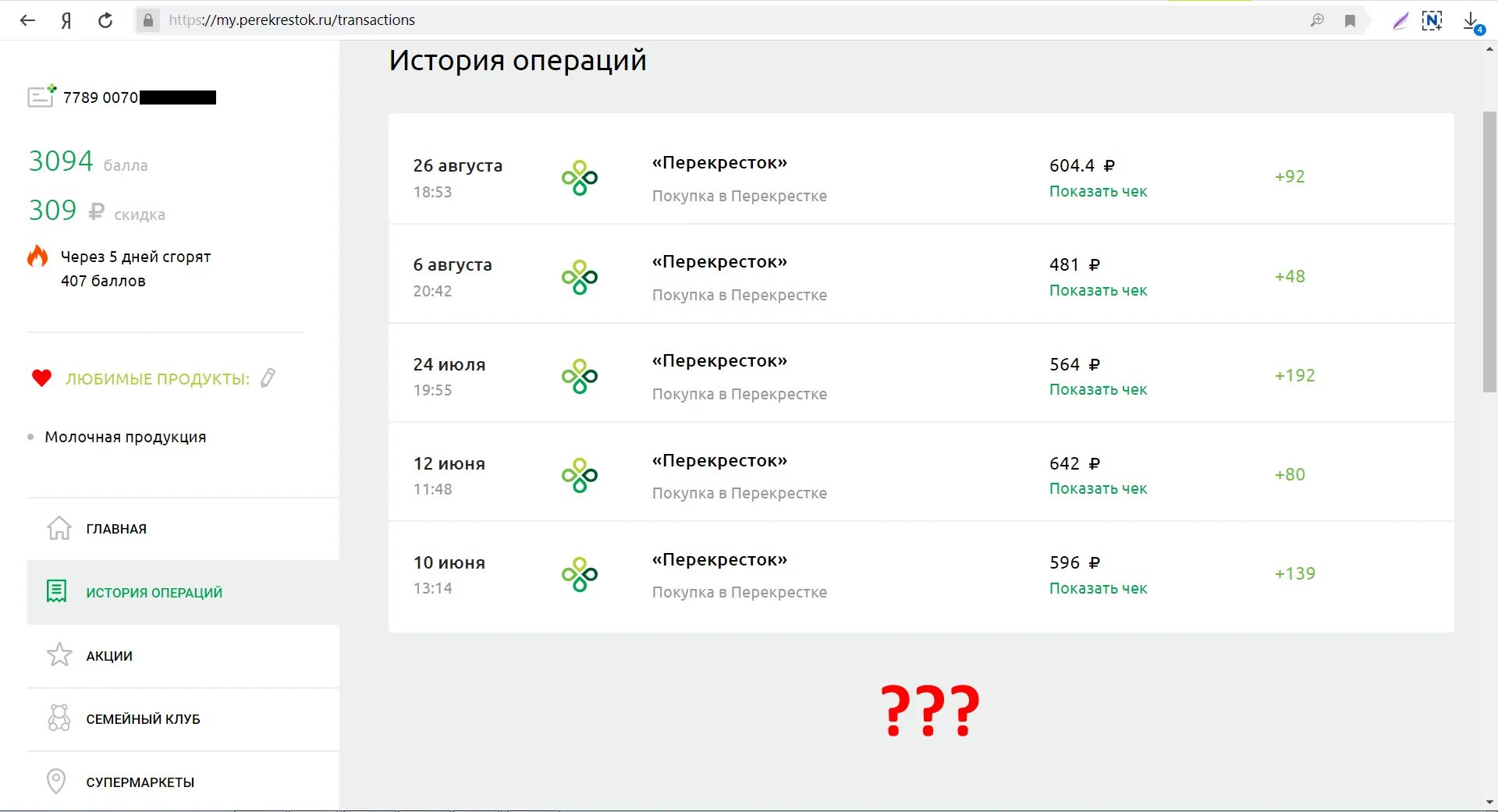Click the zoom magnifier icon in the address bar
This screenshot has height=812, width=1498.
tap(1317, 20)
